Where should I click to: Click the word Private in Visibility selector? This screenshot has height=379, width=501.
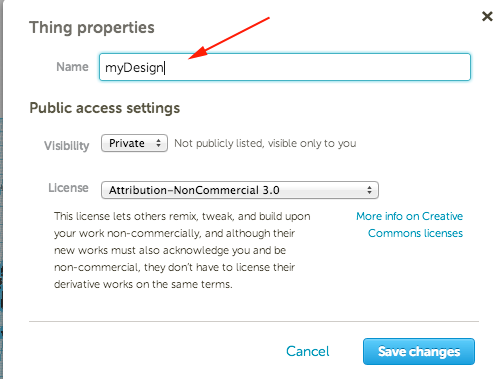point(127,143)
